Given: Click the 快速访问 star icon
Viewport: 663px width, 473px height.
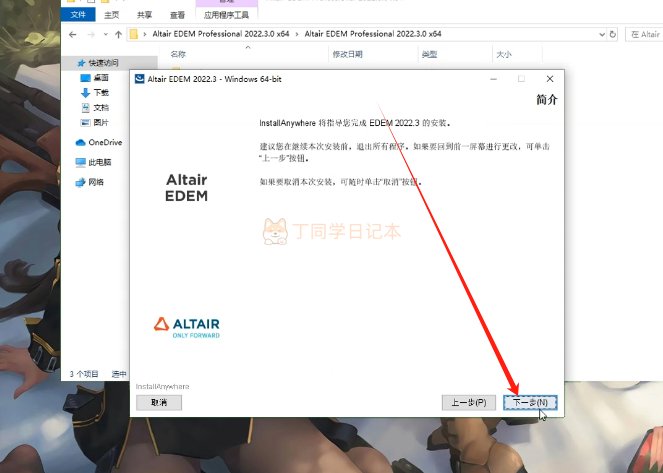Looking at the screenshot, I should click(81, 63).
